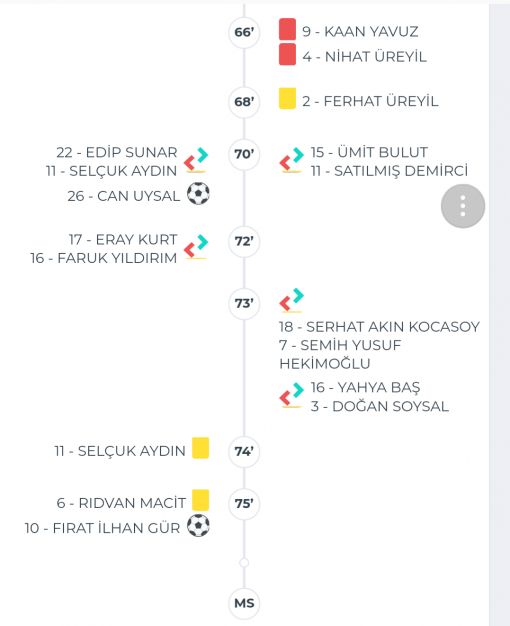The width and height of the screenshot is (510, 626).
Task: Click the substitution icon above Serhat Akın Kocasoy
Action: pos(292,300)
